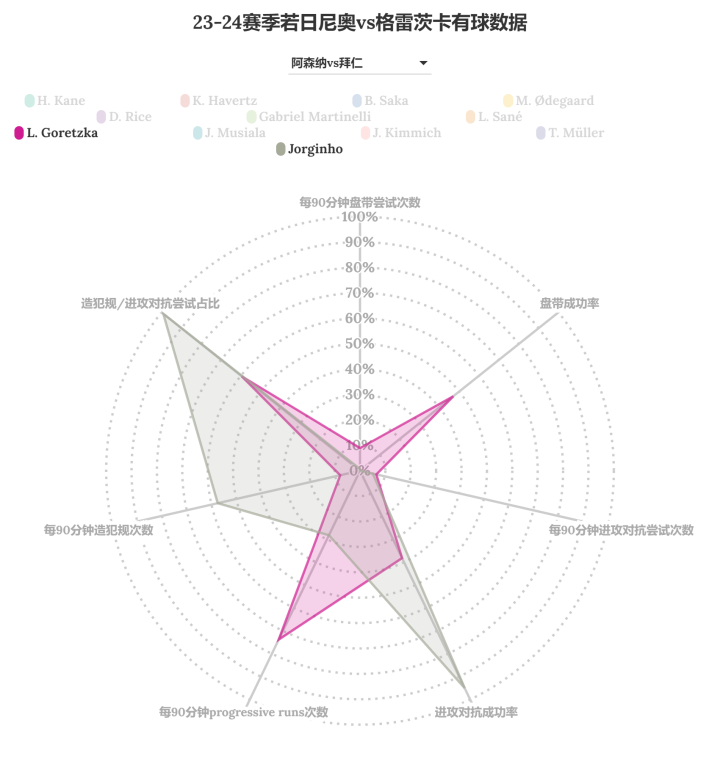The height and width of the screenshot is (778, 720).
Task: Show the J. Kimmich series via legend
Action: [x=406, y=133]
